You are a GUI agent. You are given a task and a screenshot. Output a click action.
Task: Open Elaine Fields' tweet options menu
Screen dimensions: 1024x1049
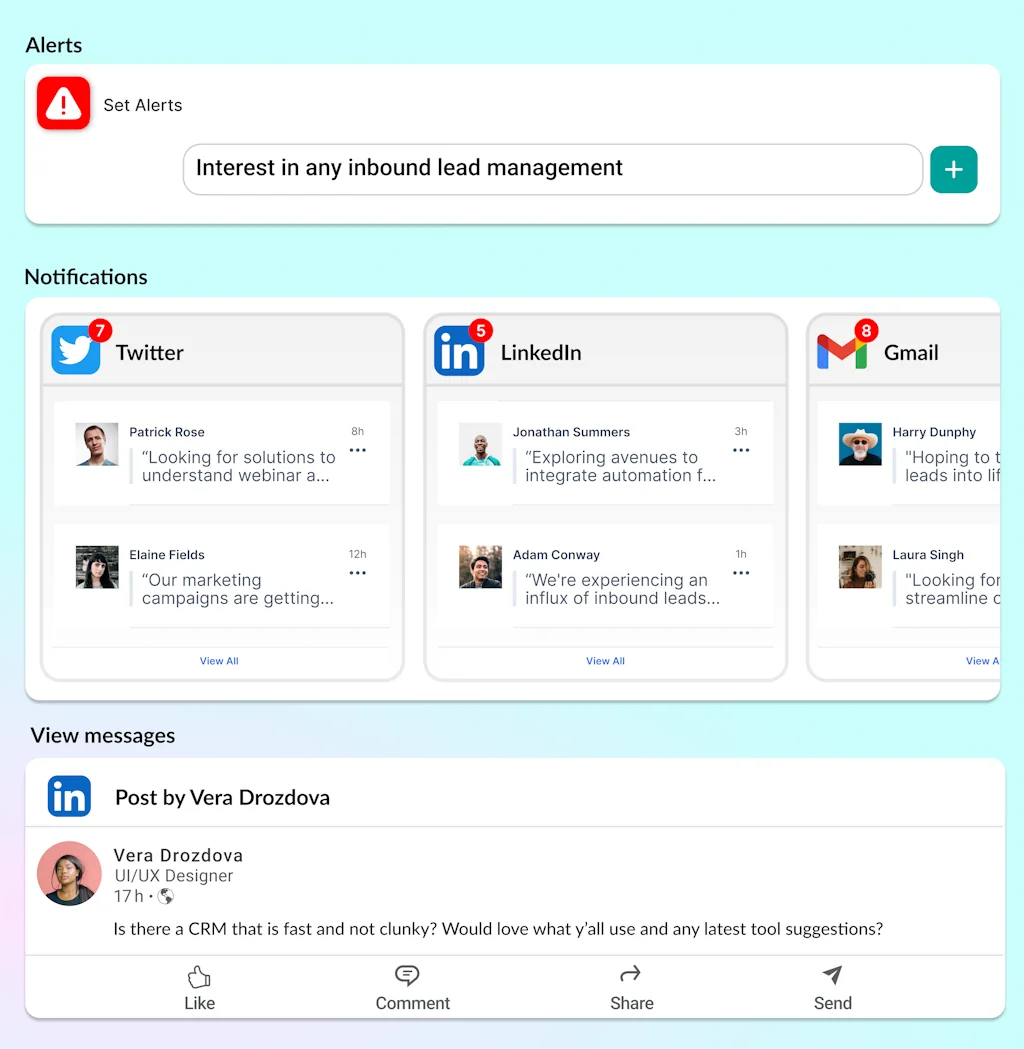click(x=357, y=573)
